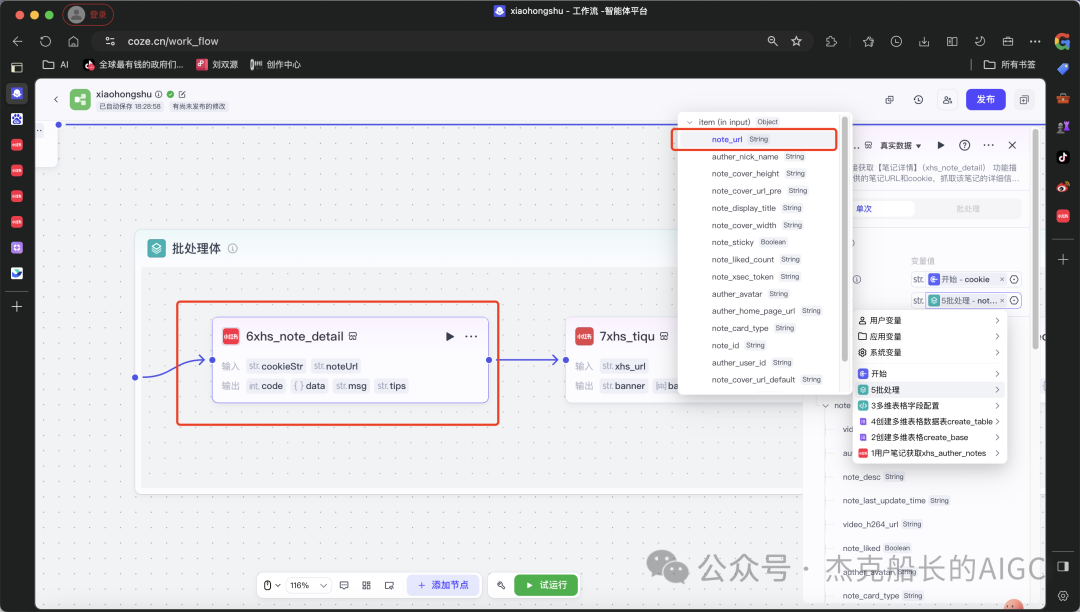Click the duplicate workflow icon in header
The width and height of the screenshot is (1080, 612).
pyautogui.click(x=889, y=100)
